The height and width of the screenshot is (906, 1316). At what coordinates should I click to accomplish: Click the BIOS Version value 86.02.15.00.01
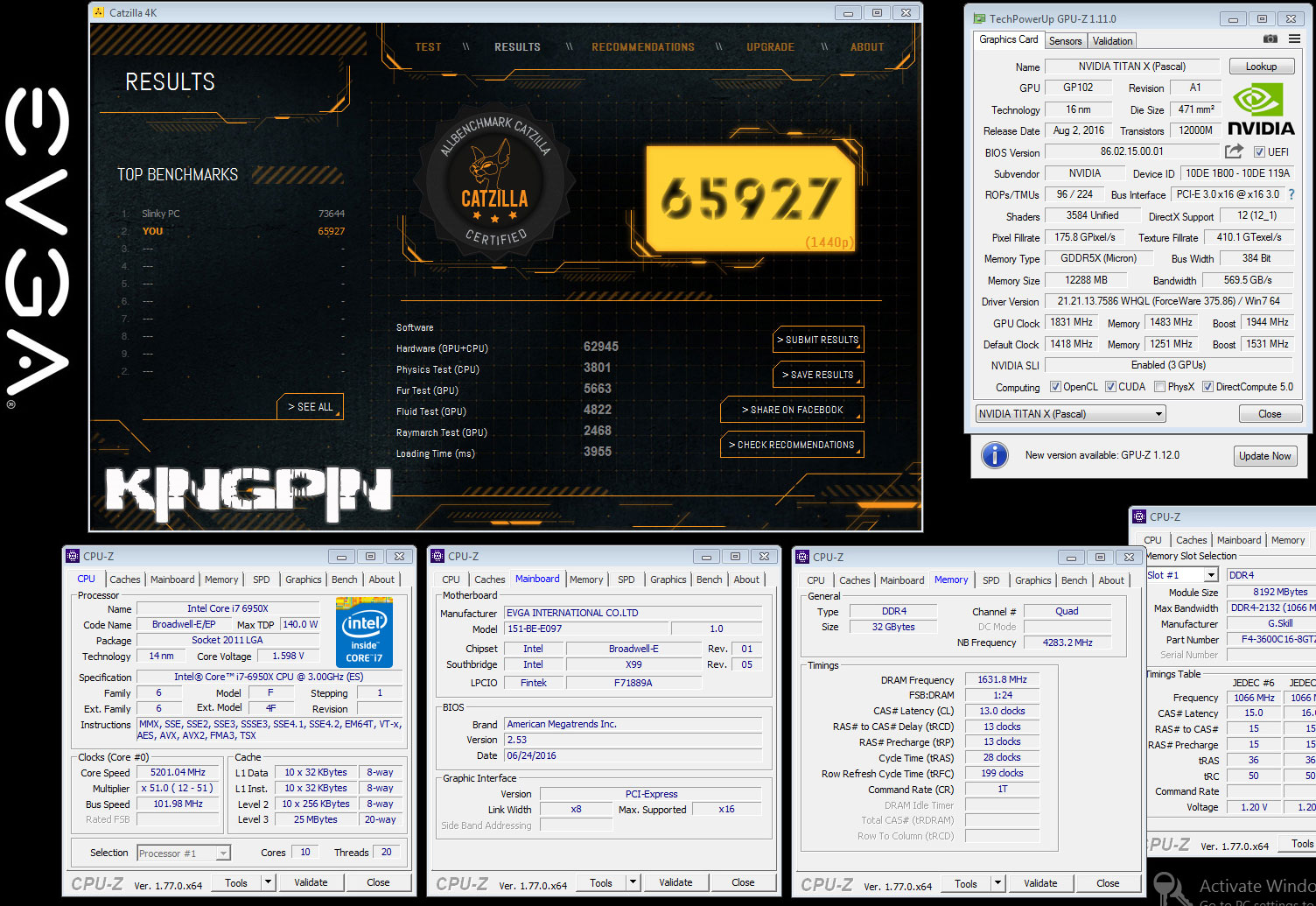pyautogui.click(x=1132, y=151)
